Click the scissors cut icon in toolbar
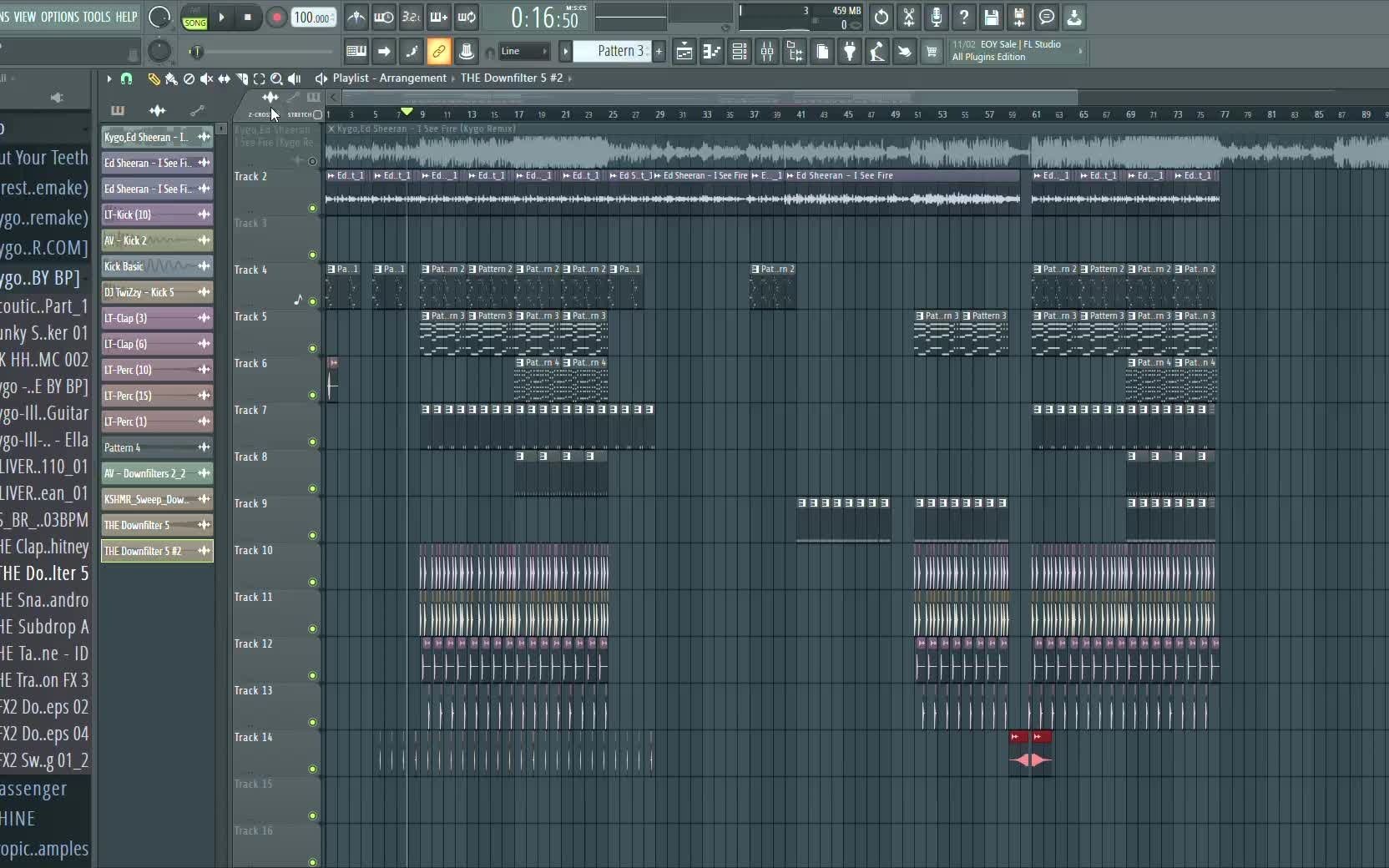 coord(909,18)
